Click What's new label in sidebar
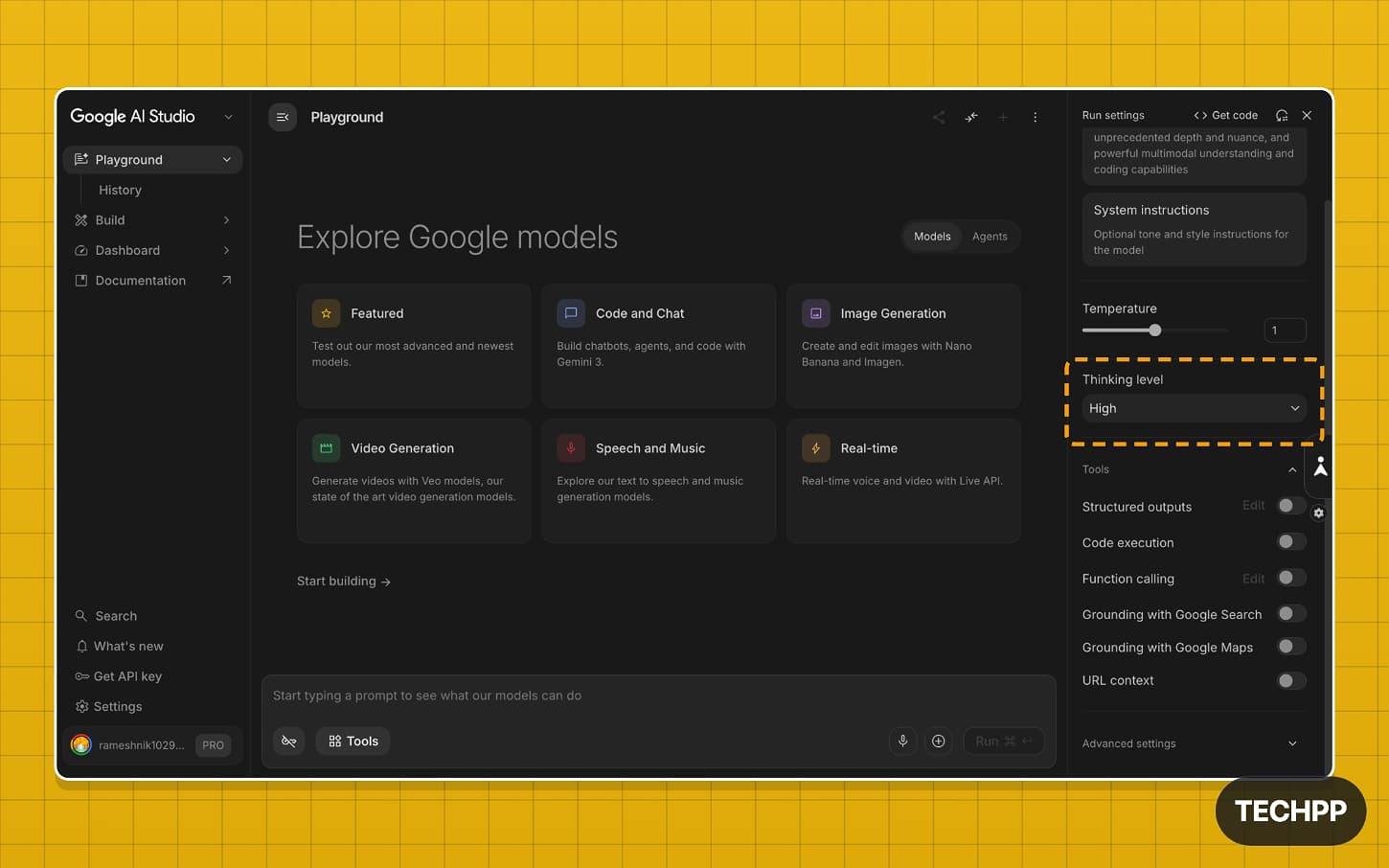1389x868 pixels. click(128, 647)
